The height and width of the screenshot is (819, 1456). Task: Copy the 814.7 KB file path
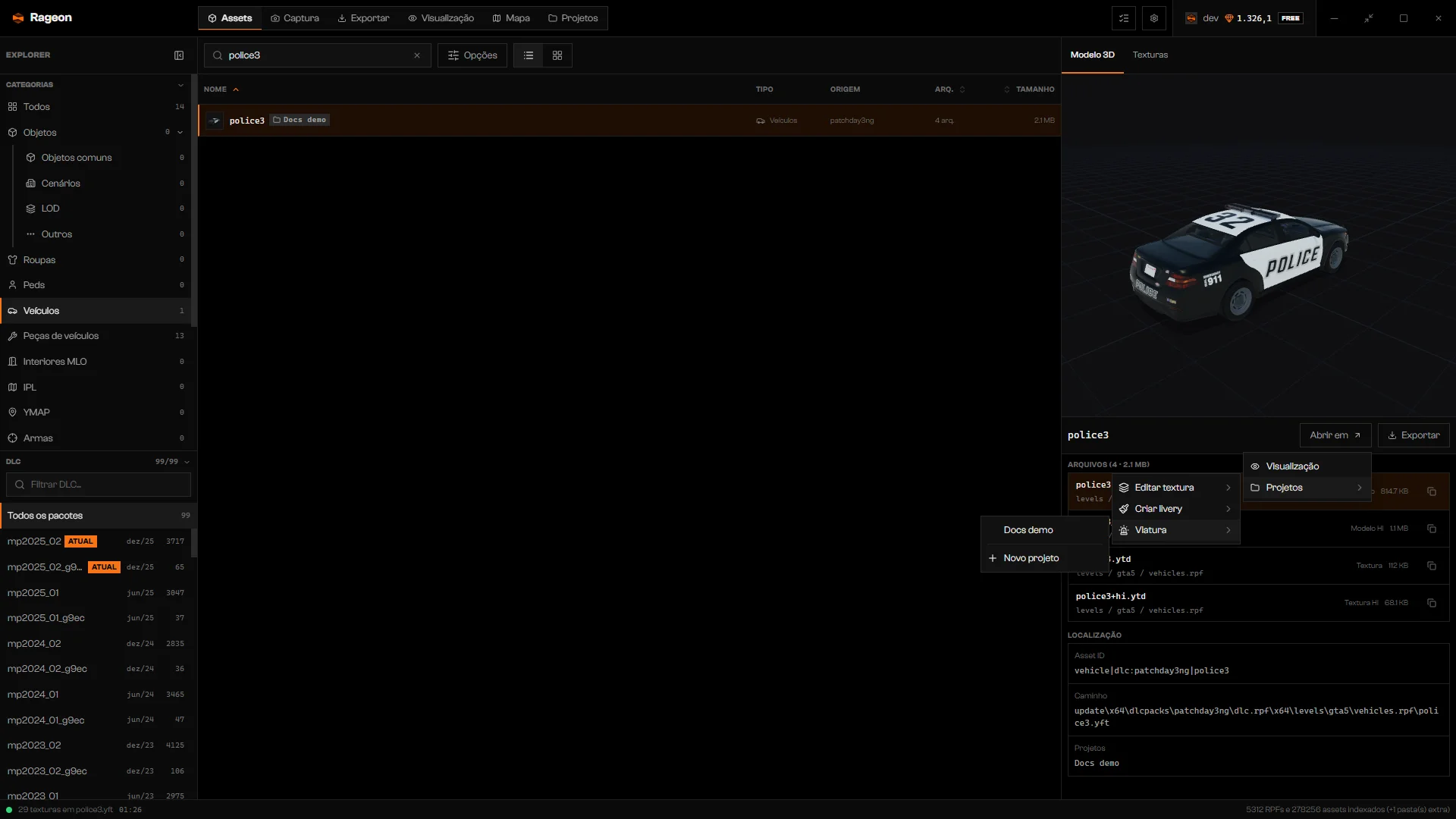click(x=1432, y=491)
